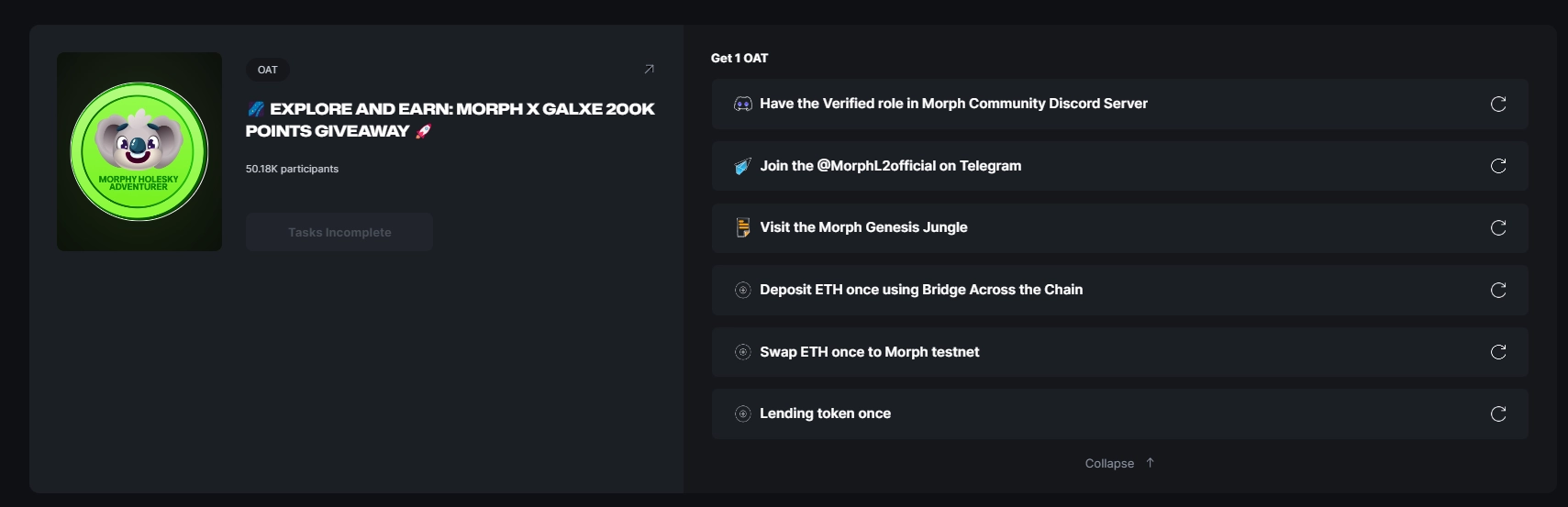
Task: Refresh the Discord Verified role task
Action: pos(1498,104)
